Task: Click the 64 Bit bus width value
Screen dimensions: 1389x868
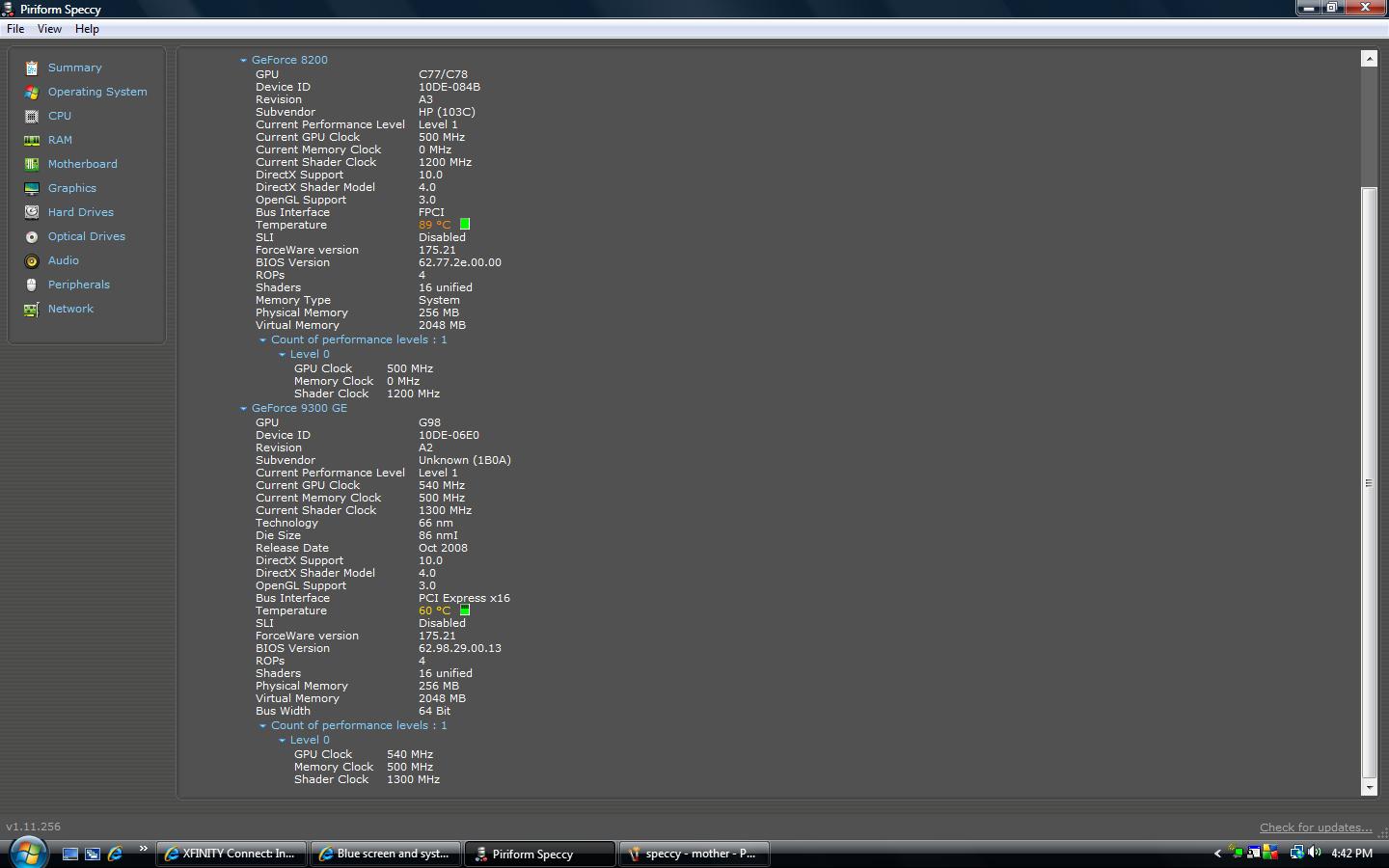Action: click(x=434, y=711)
